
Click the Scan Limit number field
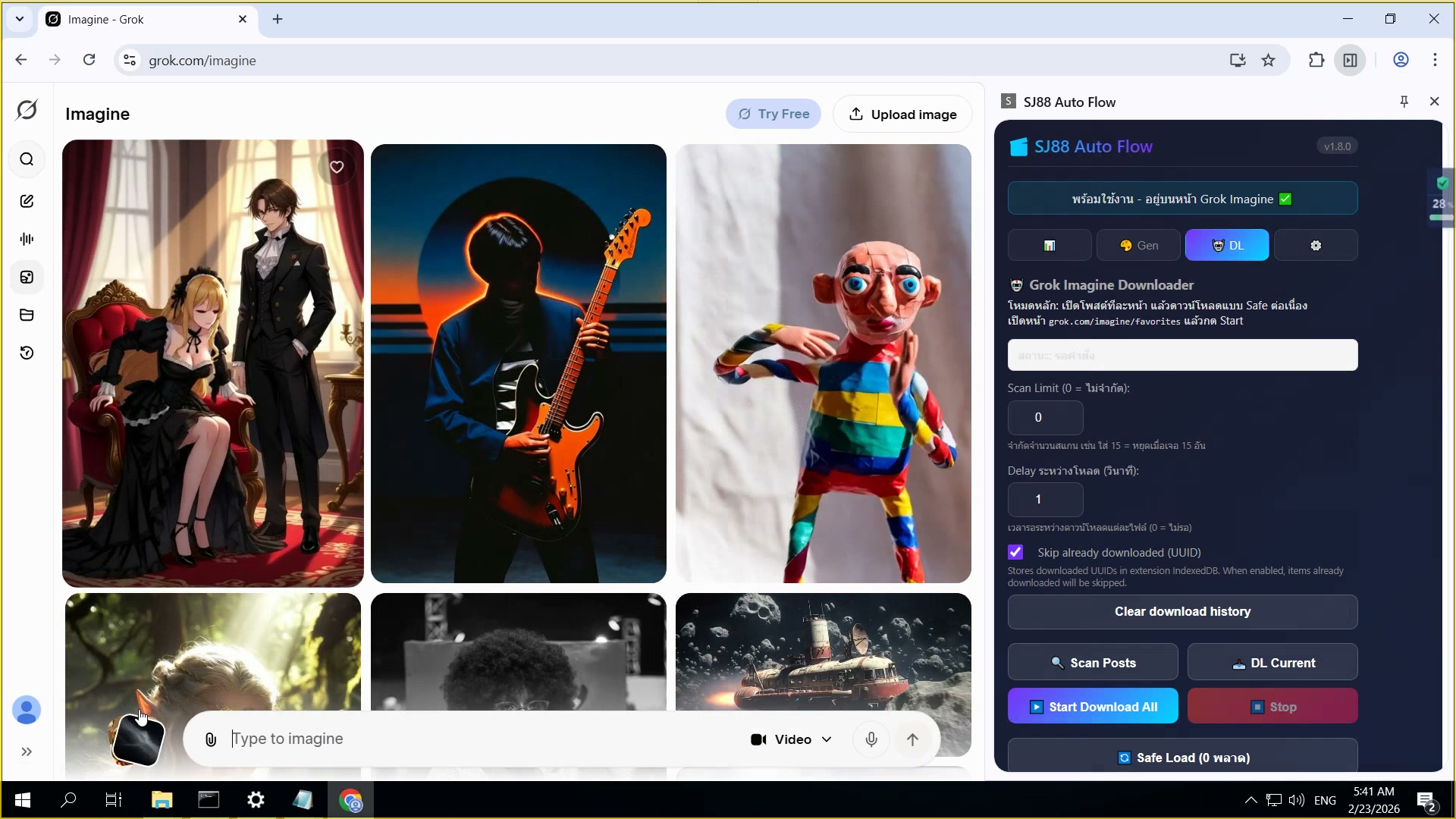click(1045, 417)
